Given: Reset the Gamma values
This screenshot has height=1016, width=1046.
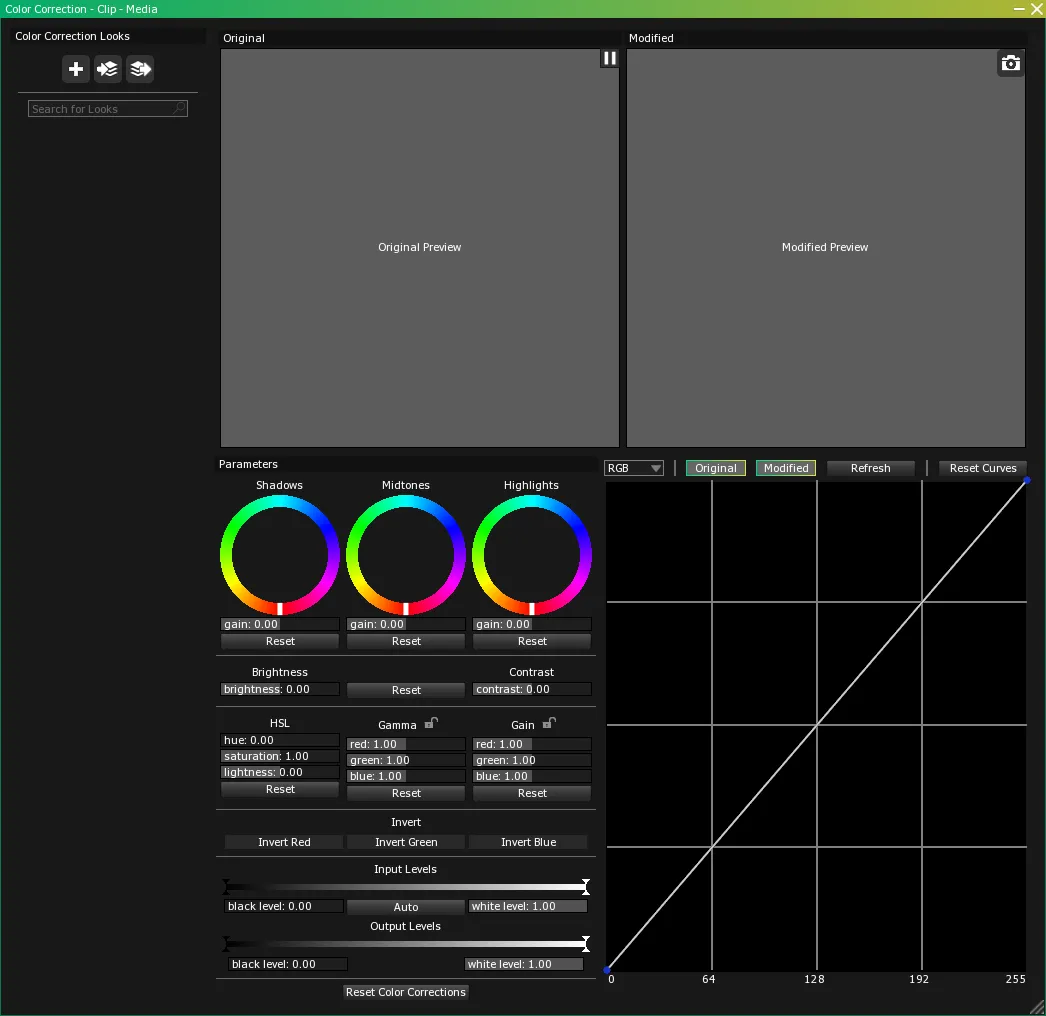Looking at the screenshot, I should pos(406,793).
